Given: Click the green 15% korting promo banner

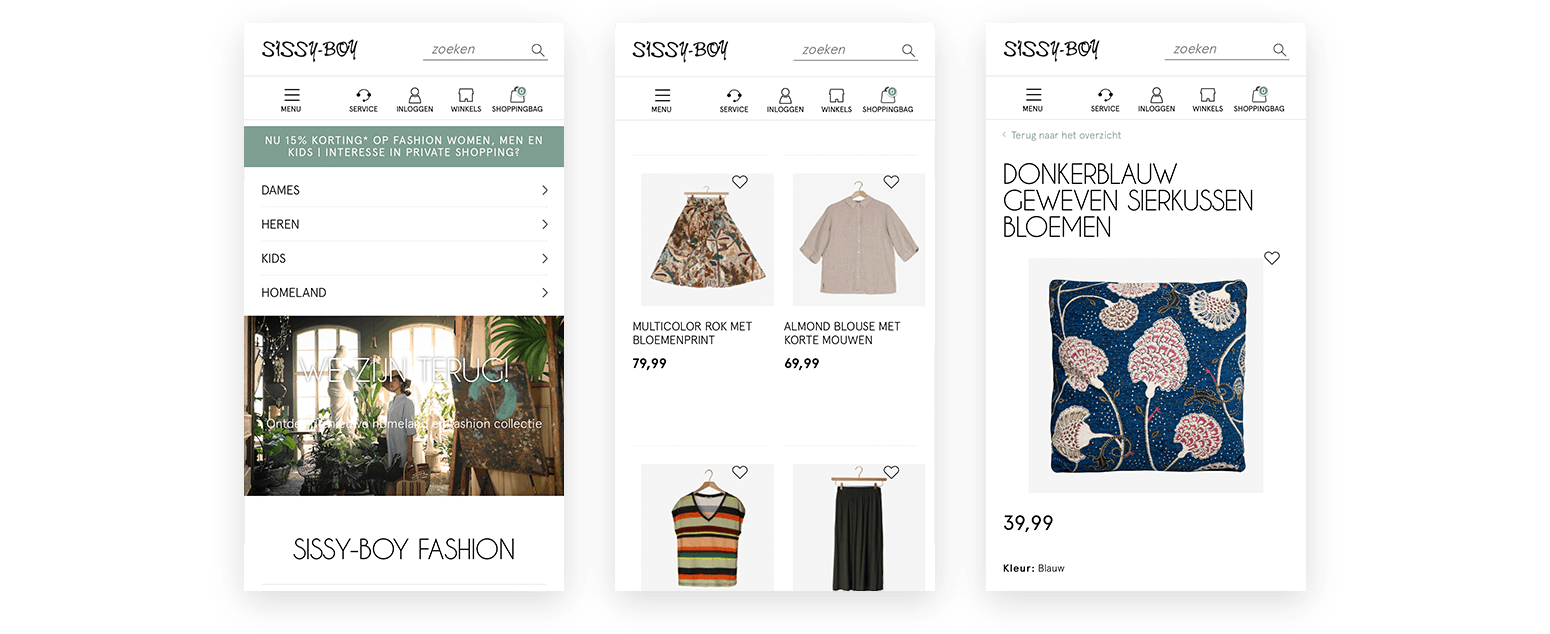Looking at the screenshot, I should (404, 147).
